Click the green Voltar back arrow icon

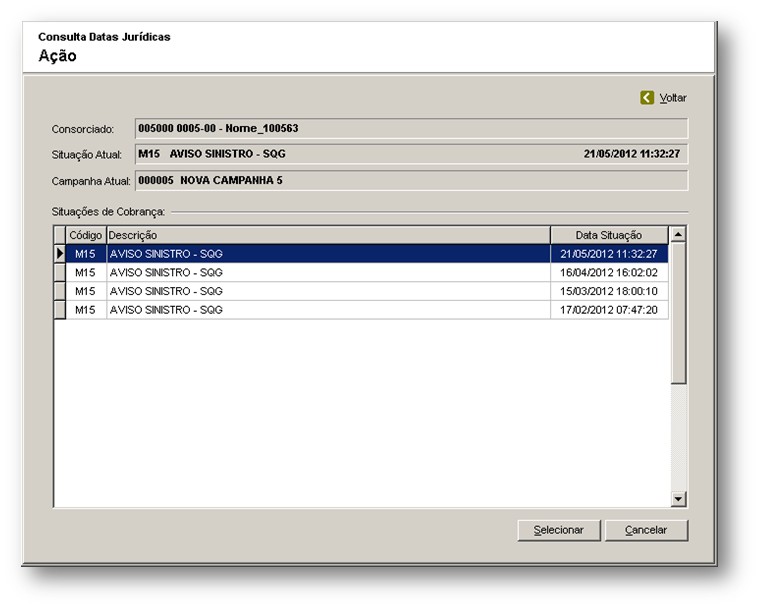click(647, 97)
